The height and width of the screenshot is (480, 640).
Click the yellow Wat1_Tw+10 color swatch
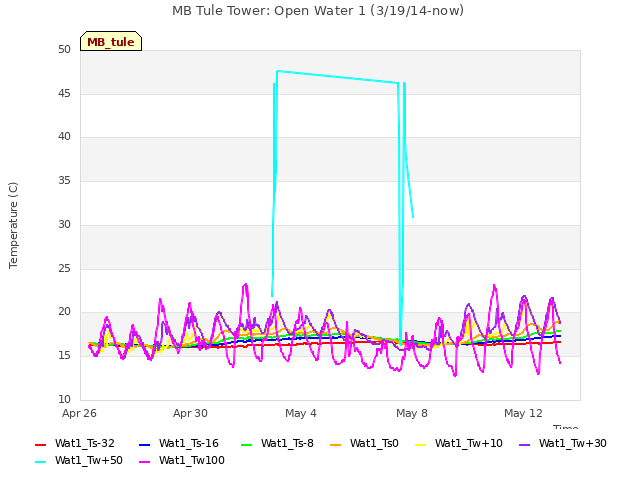(420, 444)
